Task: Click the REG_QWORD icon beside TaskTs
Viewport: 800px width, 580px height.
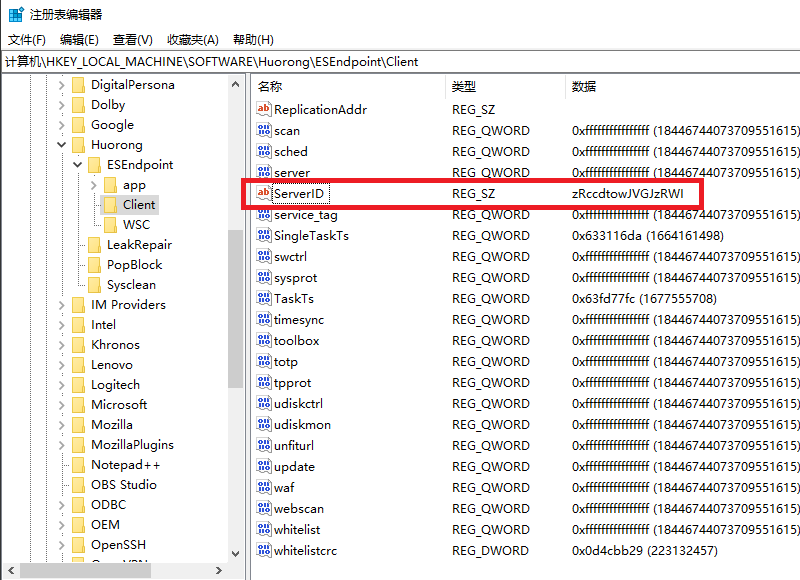Action: click(262, 298)
